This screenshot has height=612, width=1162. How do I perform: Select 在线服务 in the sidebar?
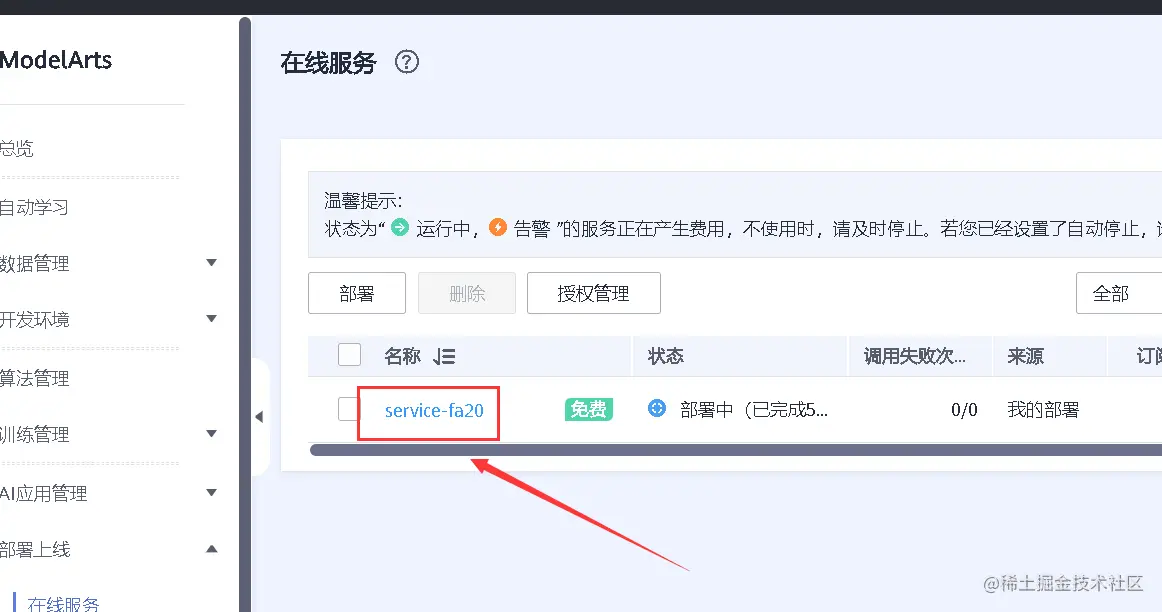pyautogui.click(x=64, y=603)
